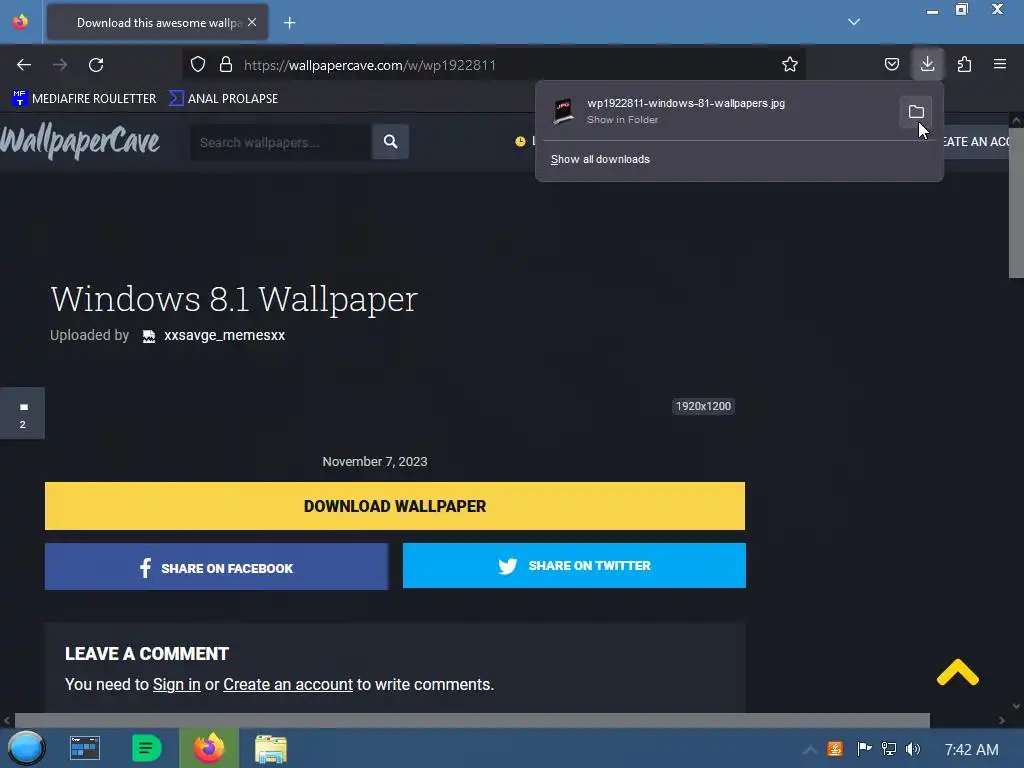Click the DOWNLOAD WALLPAPER button
Viewport: 1024px width, 768px height.
pyautogui.click(x=395, y=506)
